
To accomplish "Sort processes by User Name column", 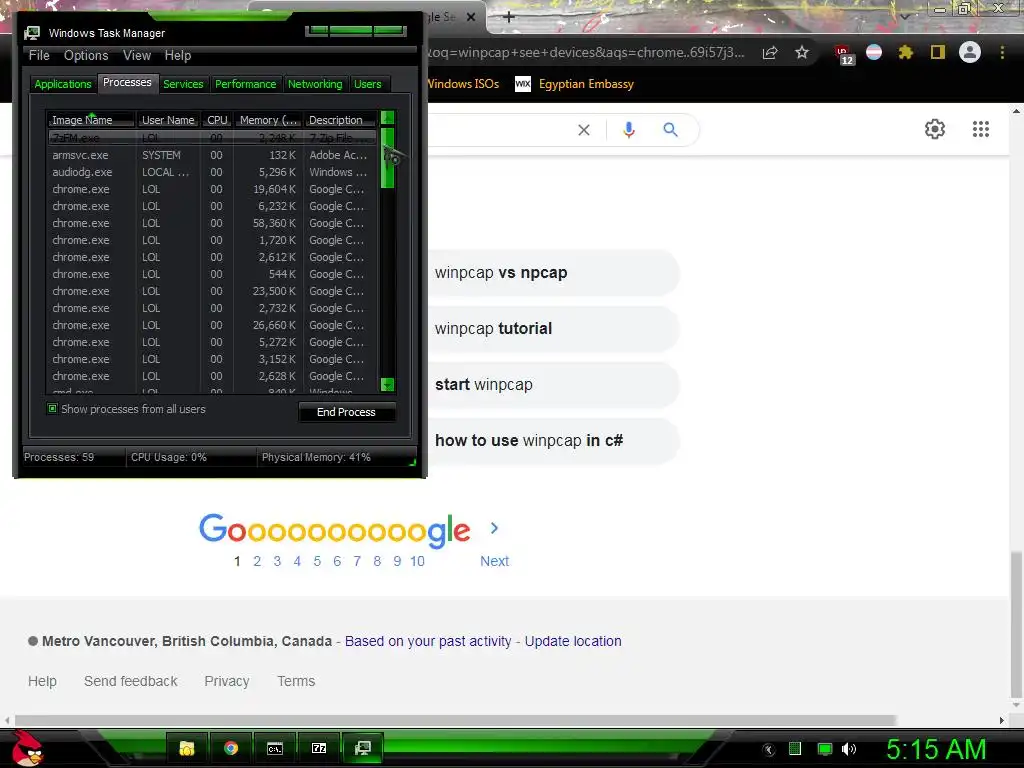I will coord(168,120).
